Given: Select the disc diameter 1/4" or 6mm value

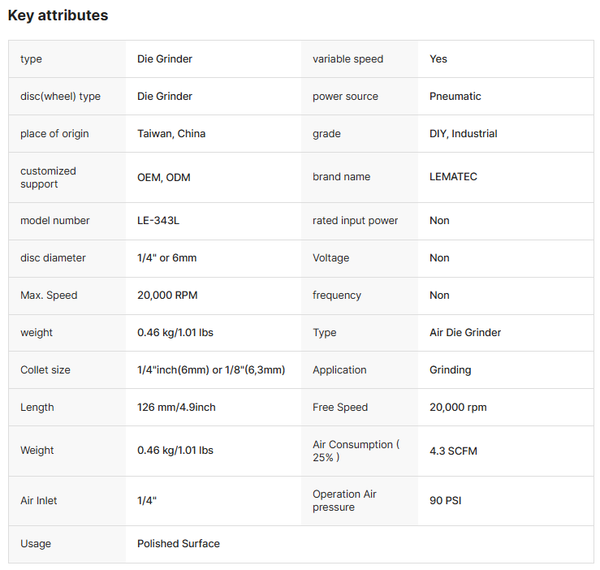Looking at the screenshot, I should [167, 258].
